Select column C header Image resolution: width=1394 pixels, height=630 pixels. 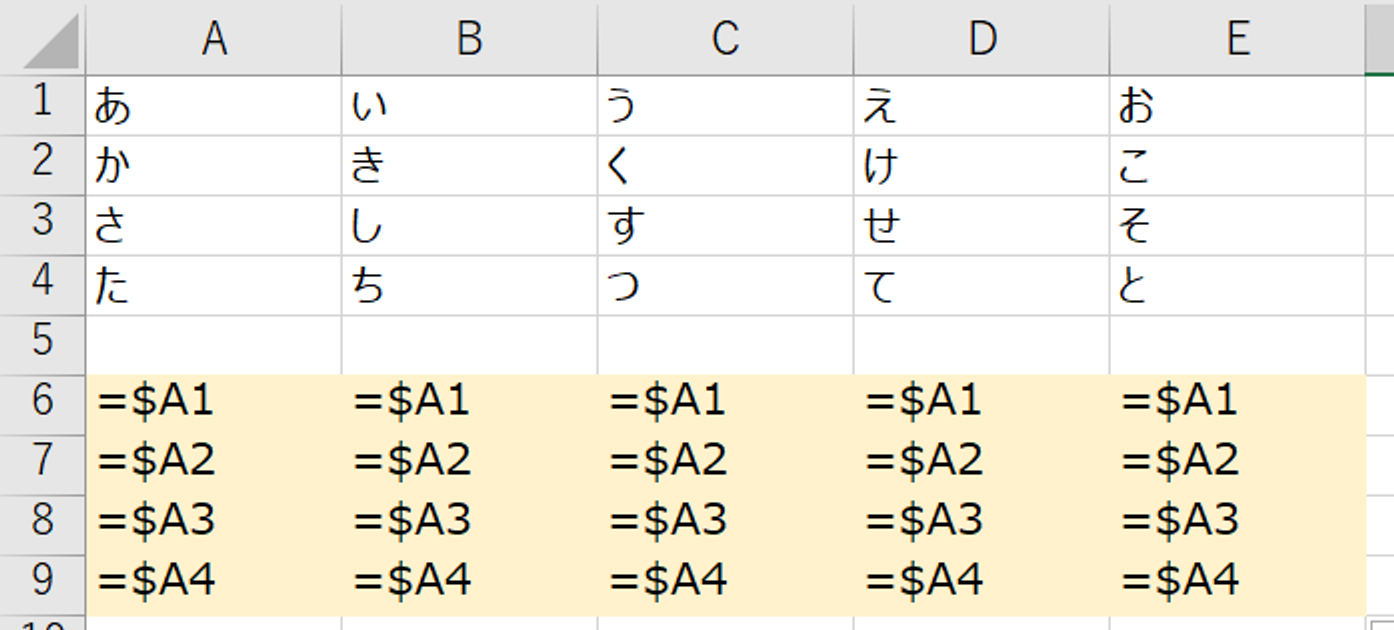tap(726, 38)
